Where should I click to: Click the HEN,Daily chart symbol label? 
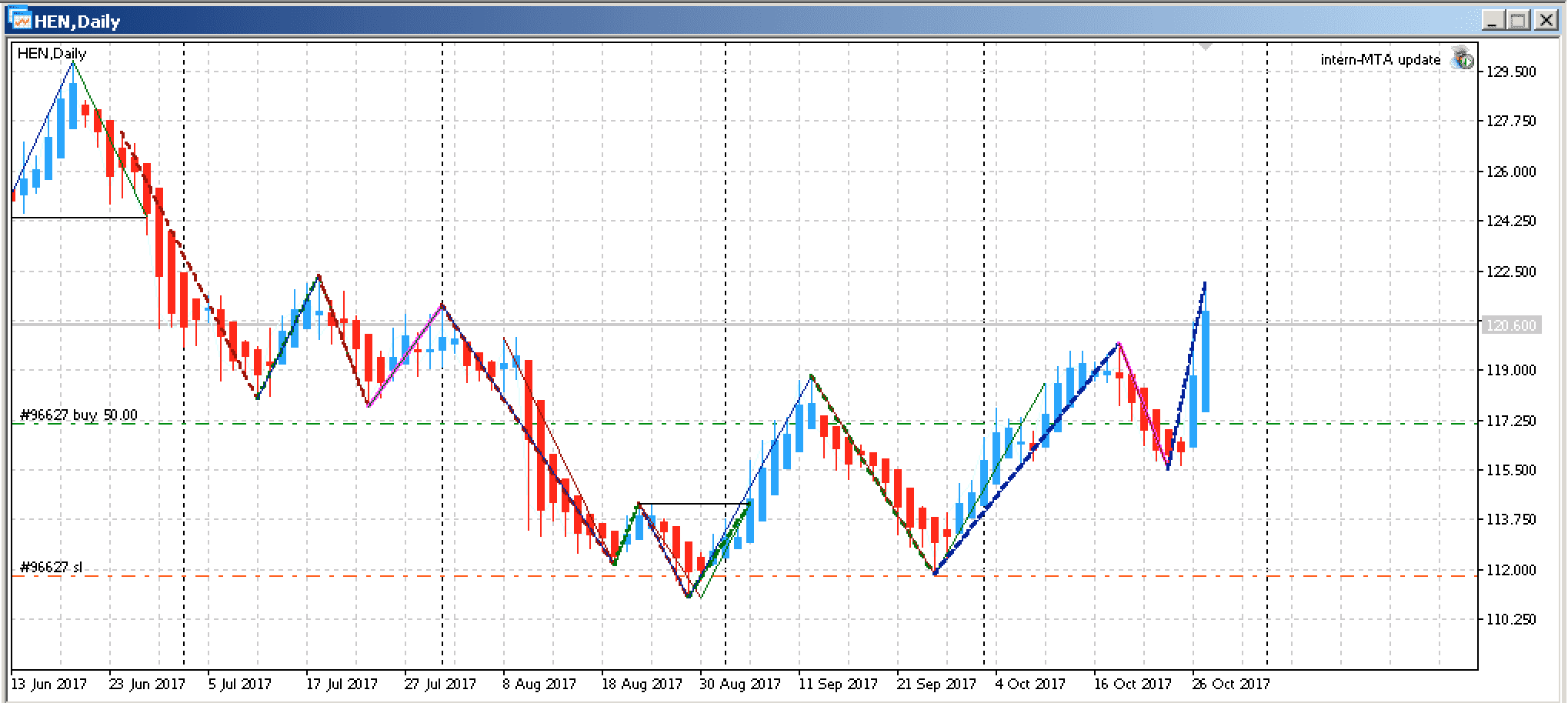click(52, 54)
